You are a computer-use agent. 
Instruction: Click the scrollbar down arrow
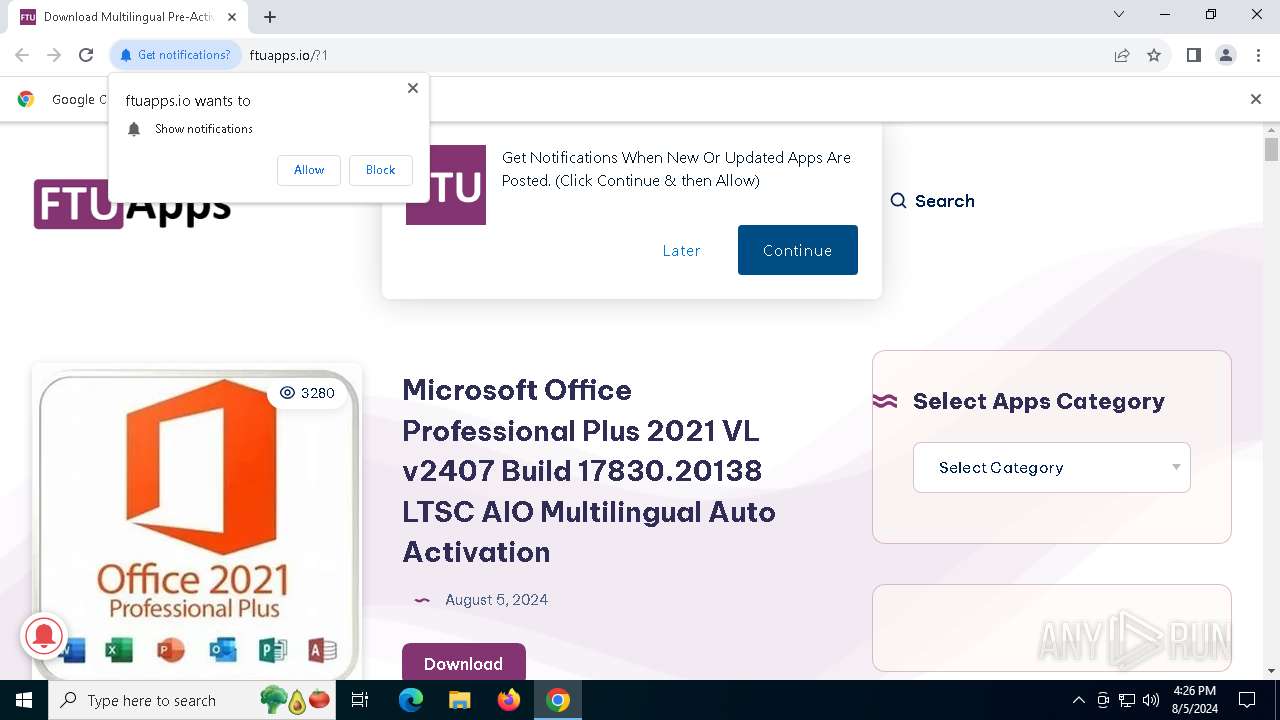tap(1271, 671)
